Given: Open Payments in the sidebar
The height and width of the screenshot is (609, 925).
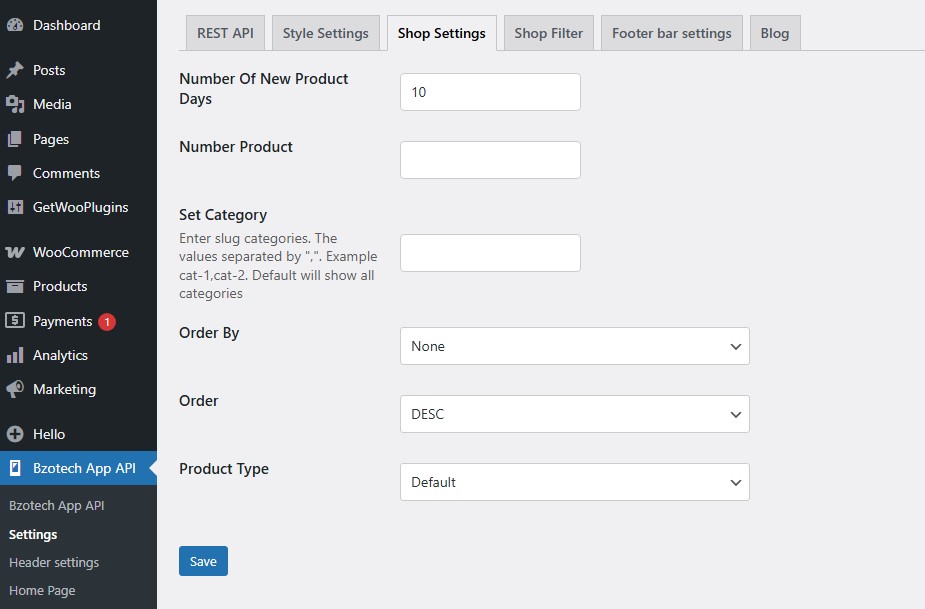Looking at the screenshot, I should [x=78, y=321].
